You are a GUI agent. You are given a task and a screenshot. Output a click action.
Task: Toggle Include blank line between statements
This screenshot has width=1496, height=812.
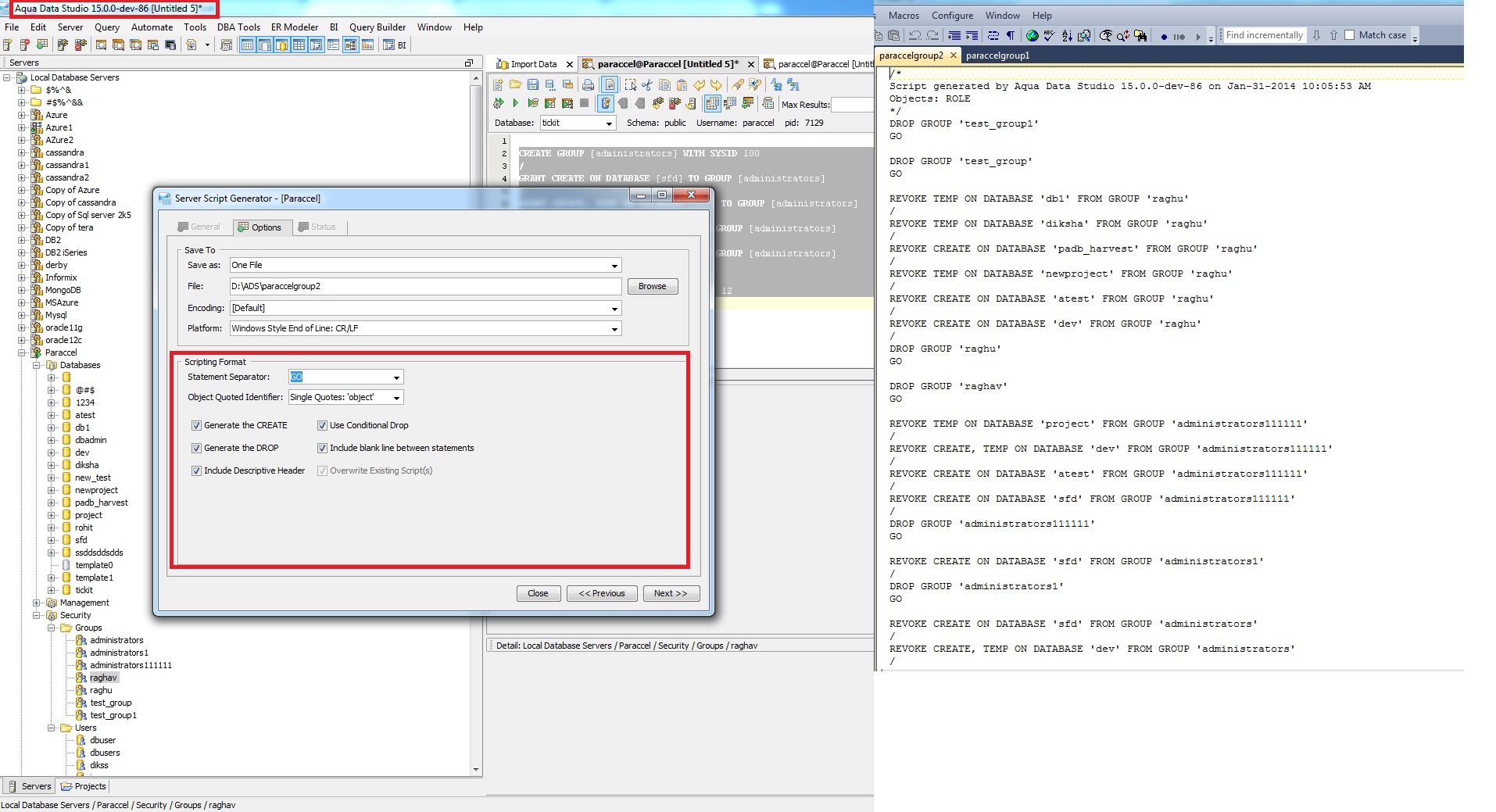322,449
